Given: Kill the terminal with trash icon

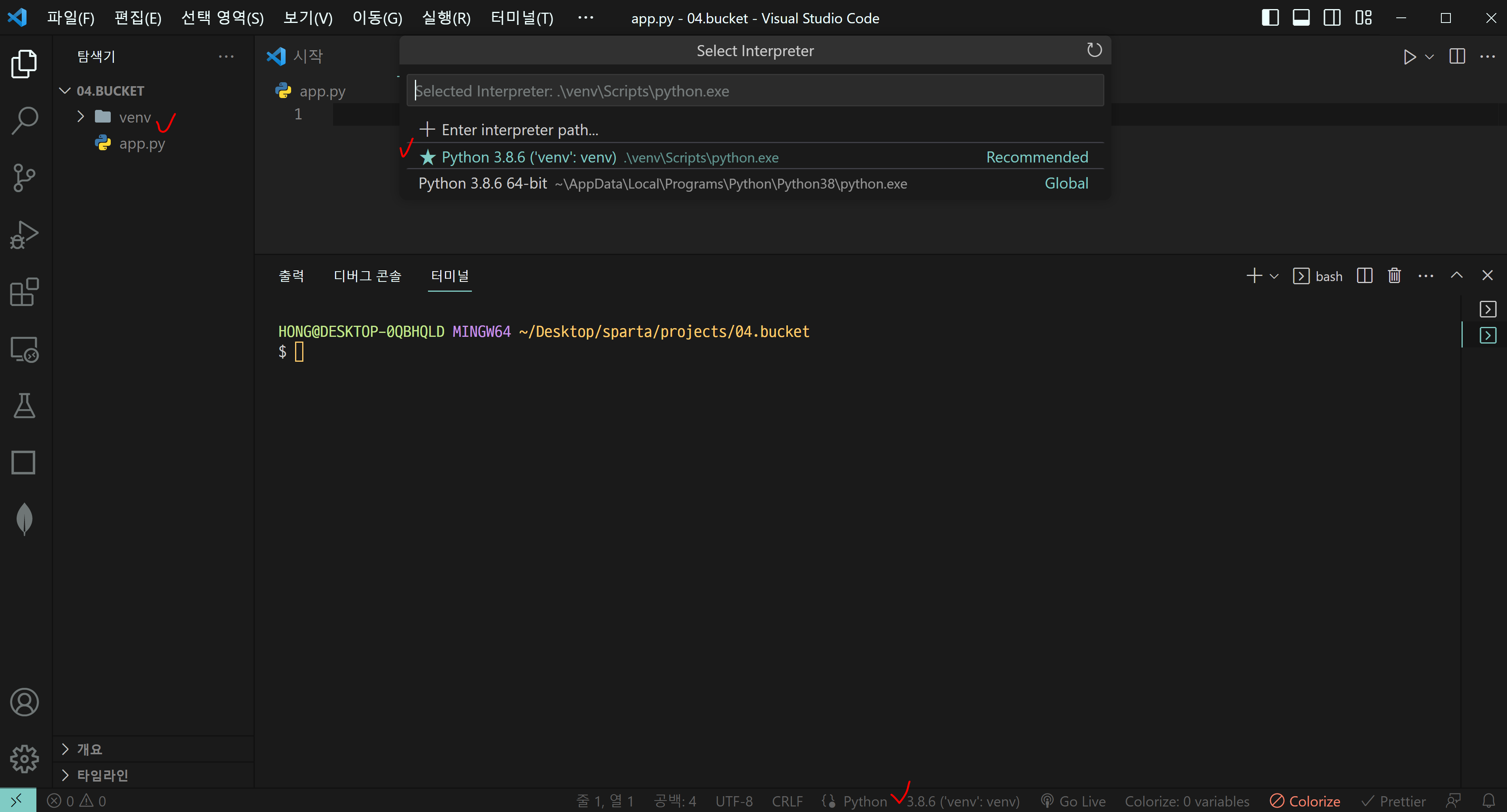Looking at the screenshot, I should click(1395, 276).
